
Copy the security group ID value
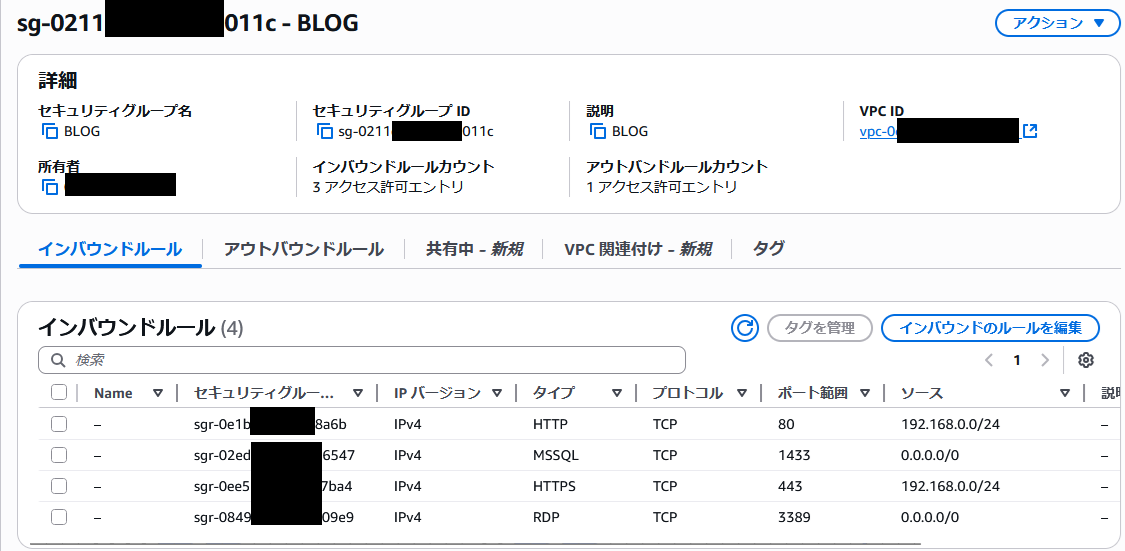click(x=324, y=131)
